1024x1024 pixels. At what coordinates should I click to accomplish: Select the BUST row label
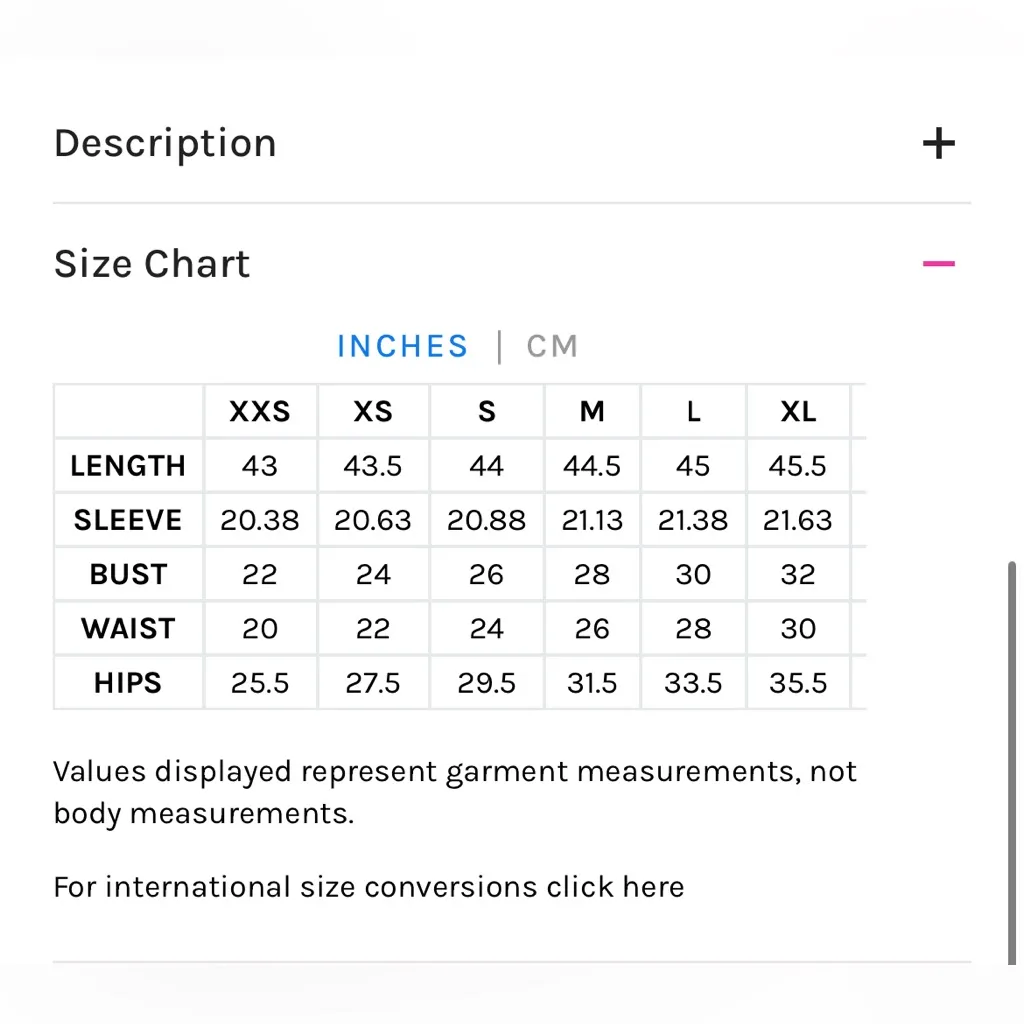(x=128, y=575)
